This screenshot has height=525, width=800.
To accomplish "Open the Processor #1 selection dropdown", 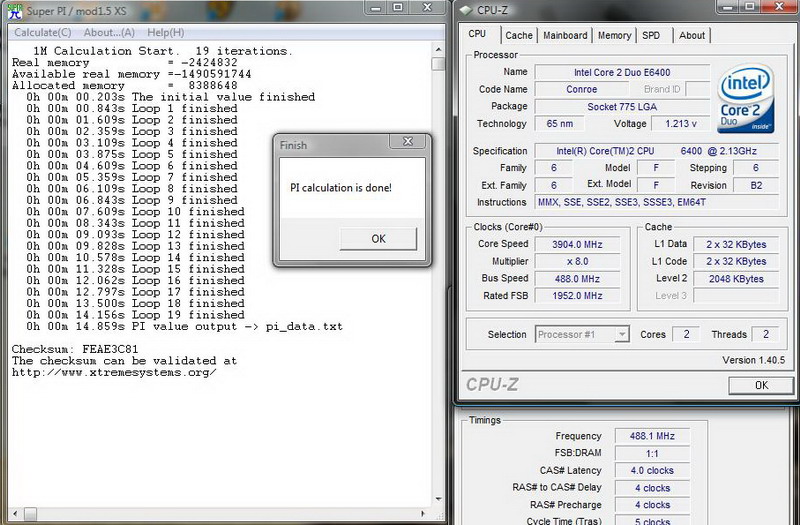I will click(582, 334).
